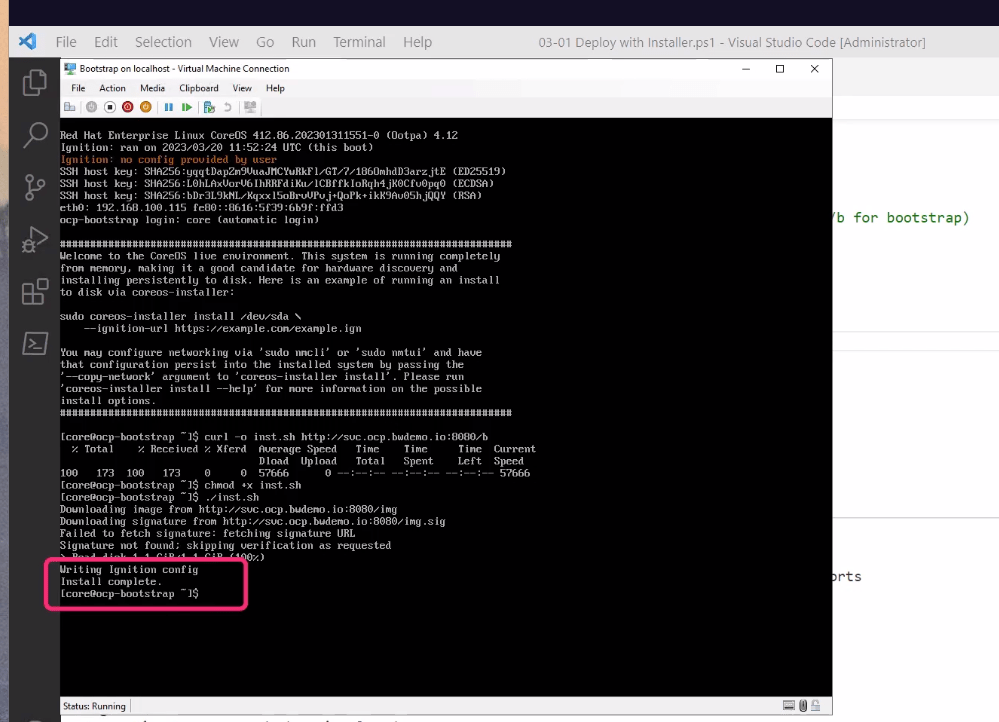This screenshot has height=722, width=999.
Task: Click the VM Connection window title icon
Action: click(70, 68)
